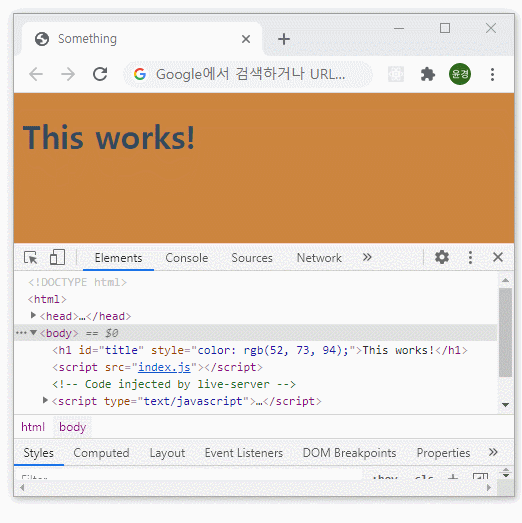Open the extensions puzzle icon
Screen dimensions: 522x523
click(x=427, y=74)
